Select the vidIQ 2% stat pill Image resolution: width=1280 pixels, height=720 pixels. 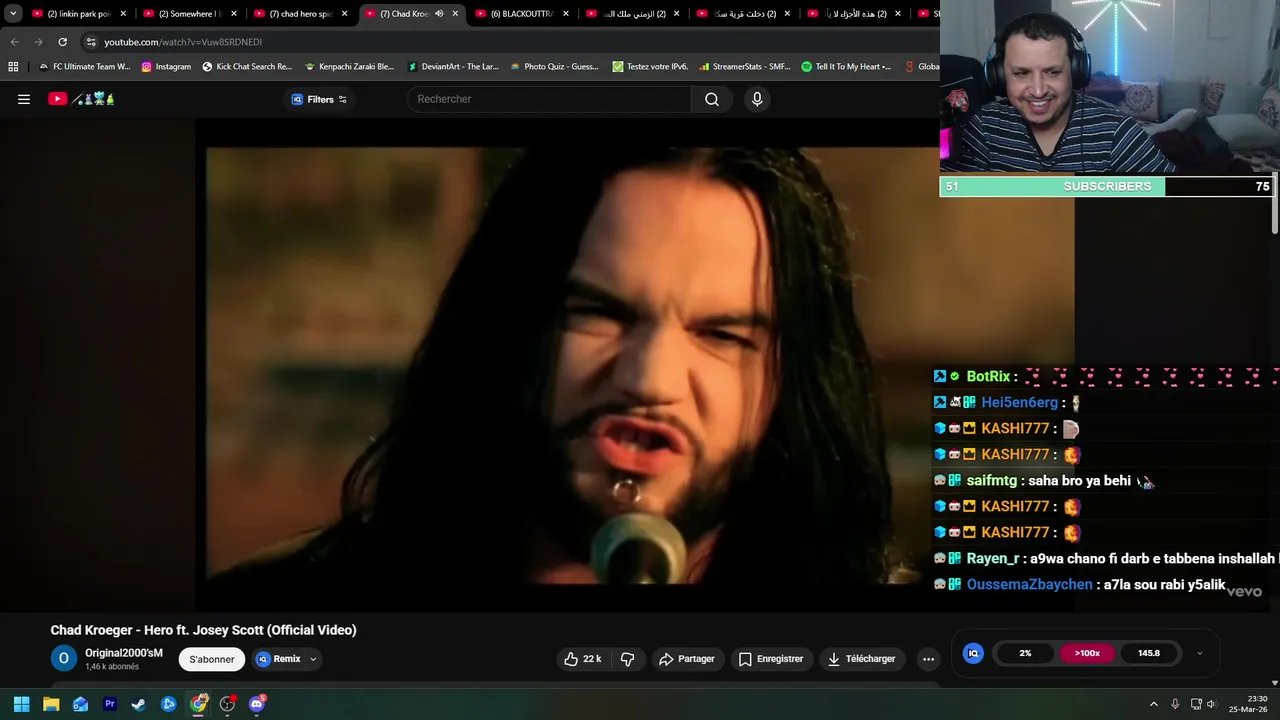pyautogui.click(x=1025, y=653)
